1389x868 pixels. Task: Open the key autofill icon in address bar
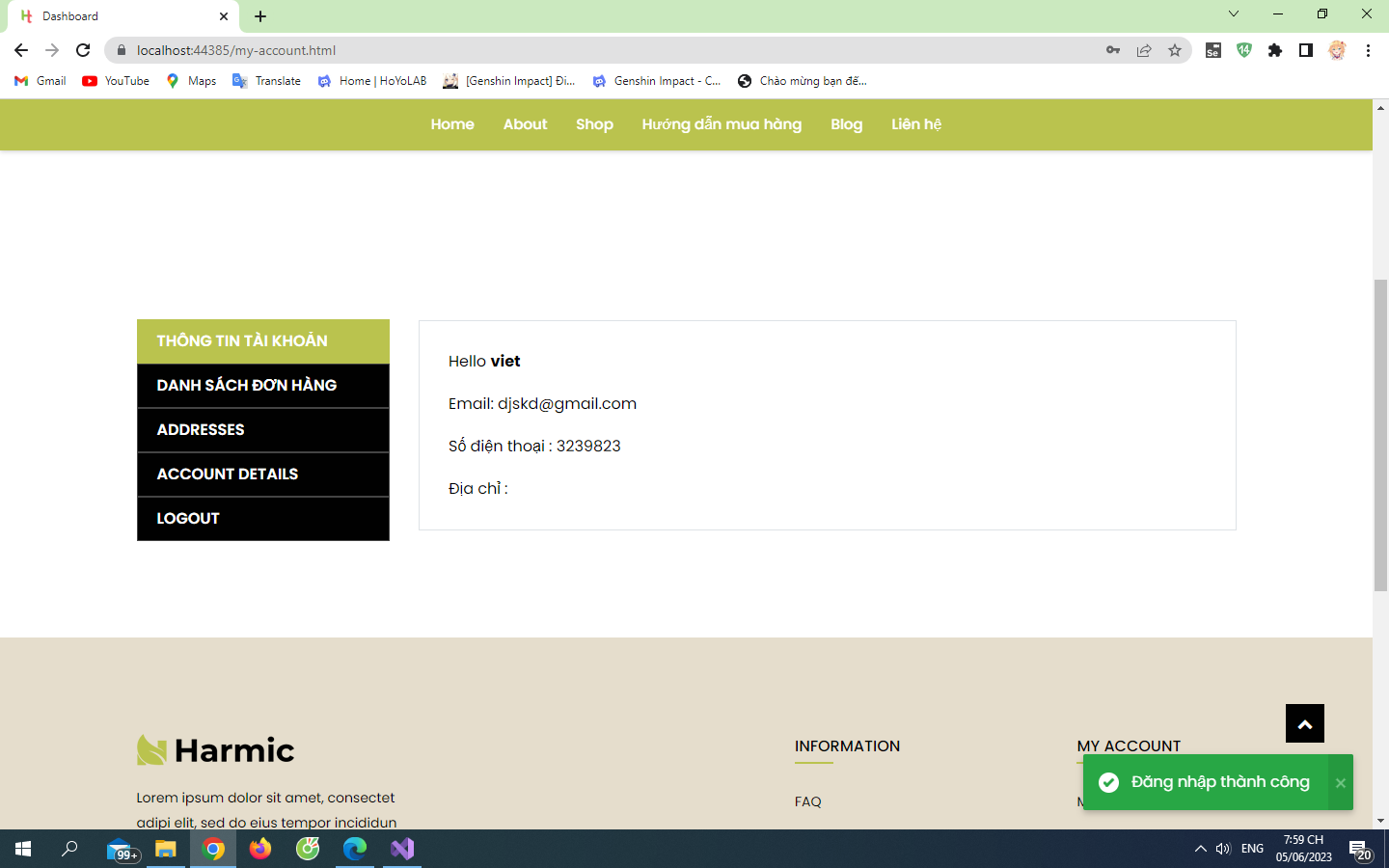[1112, 49]
